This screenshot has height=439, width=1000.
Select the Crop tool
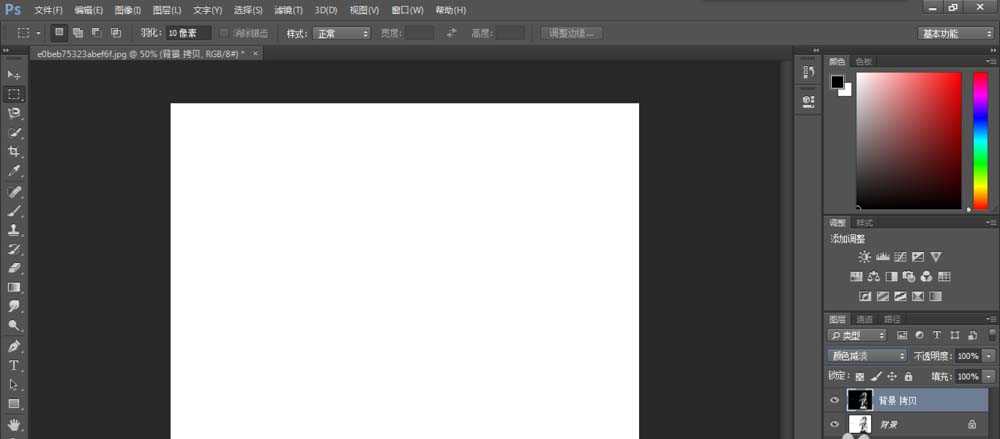pyautogui.click(x=14, y=152)
